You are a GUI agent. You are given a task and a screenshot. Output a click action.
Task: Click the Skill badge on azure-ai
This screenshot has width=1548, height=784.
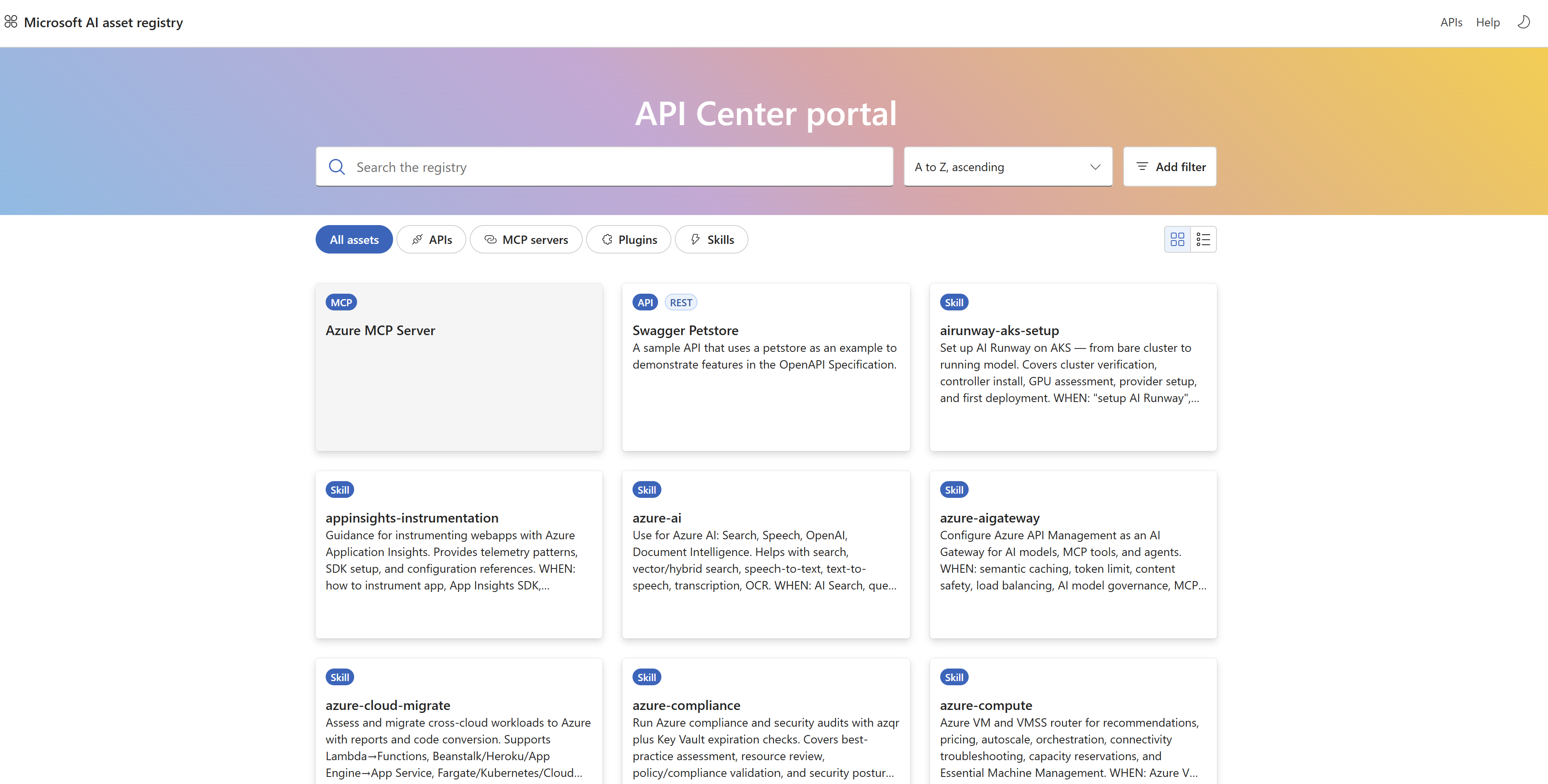647,489
